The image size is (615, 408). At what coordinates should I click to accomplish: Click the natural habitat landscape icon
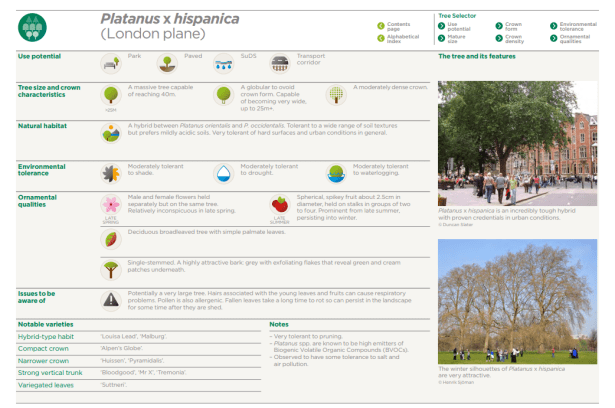pos(112,132)
